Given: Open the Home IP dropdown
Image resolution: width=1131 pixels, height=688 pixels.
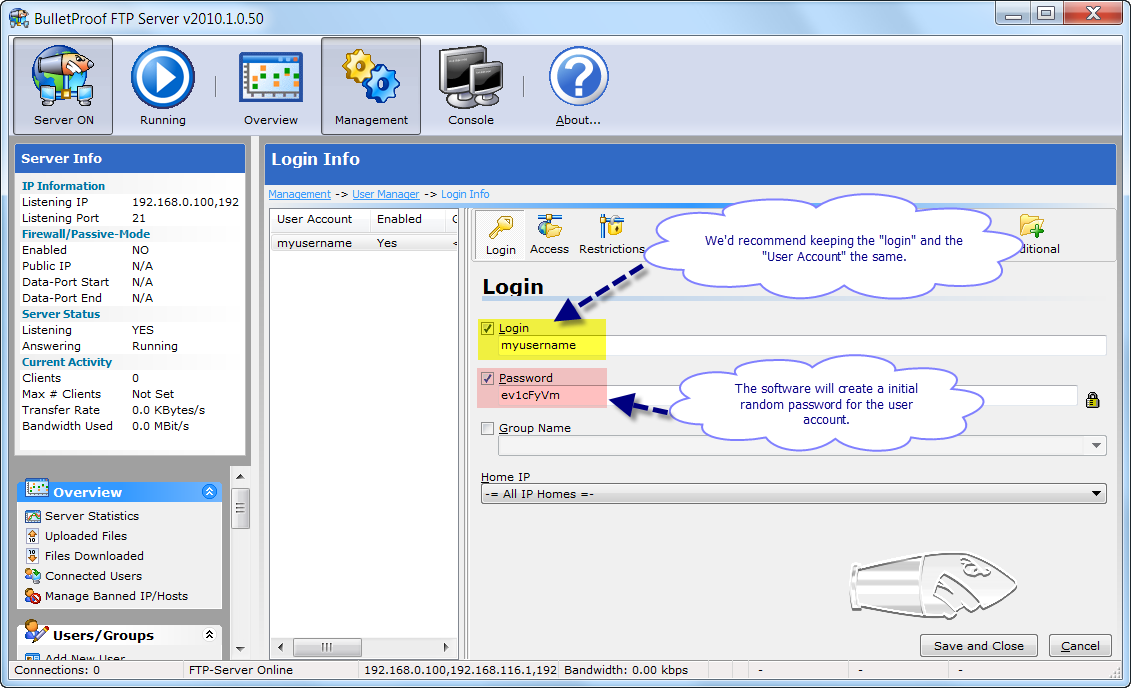Looking at the screenshot, I should [x=793, y=494].
